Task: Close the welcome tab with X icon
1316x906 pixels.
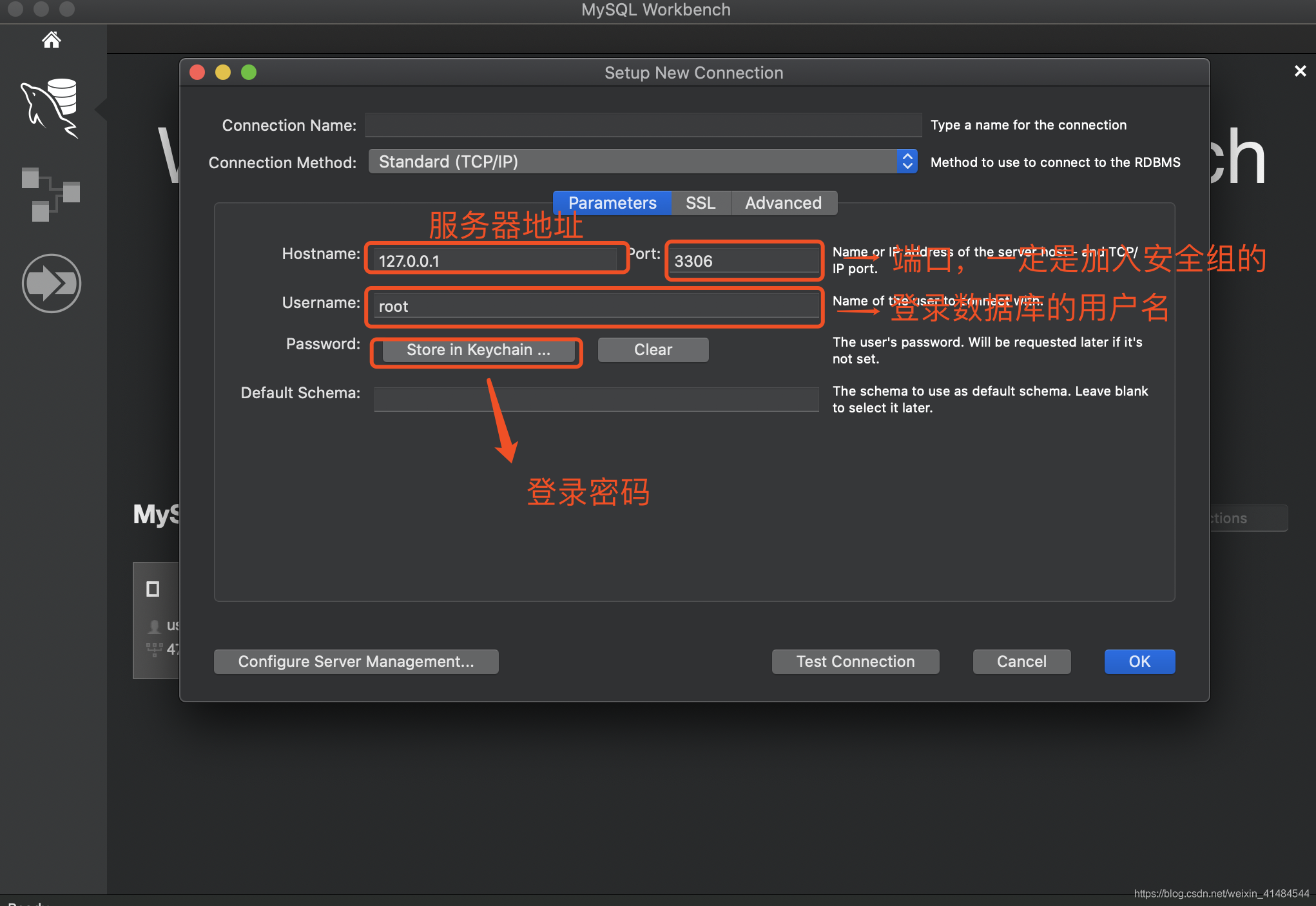Action: coord(1300,71)
